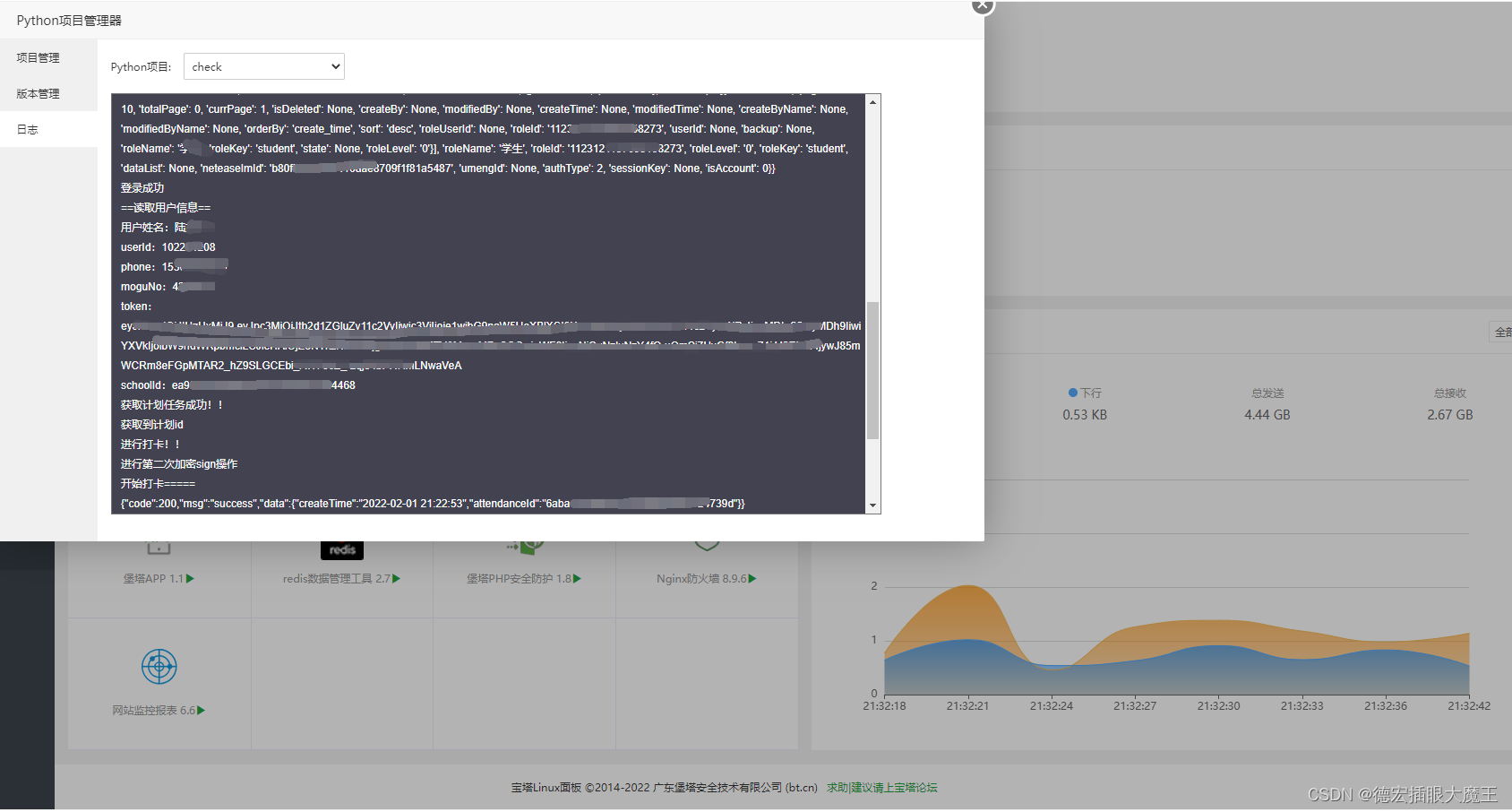Click the 开始打卡===== log line
The height and width of the screenshot is (812, 1512).
tap(158, 483)
